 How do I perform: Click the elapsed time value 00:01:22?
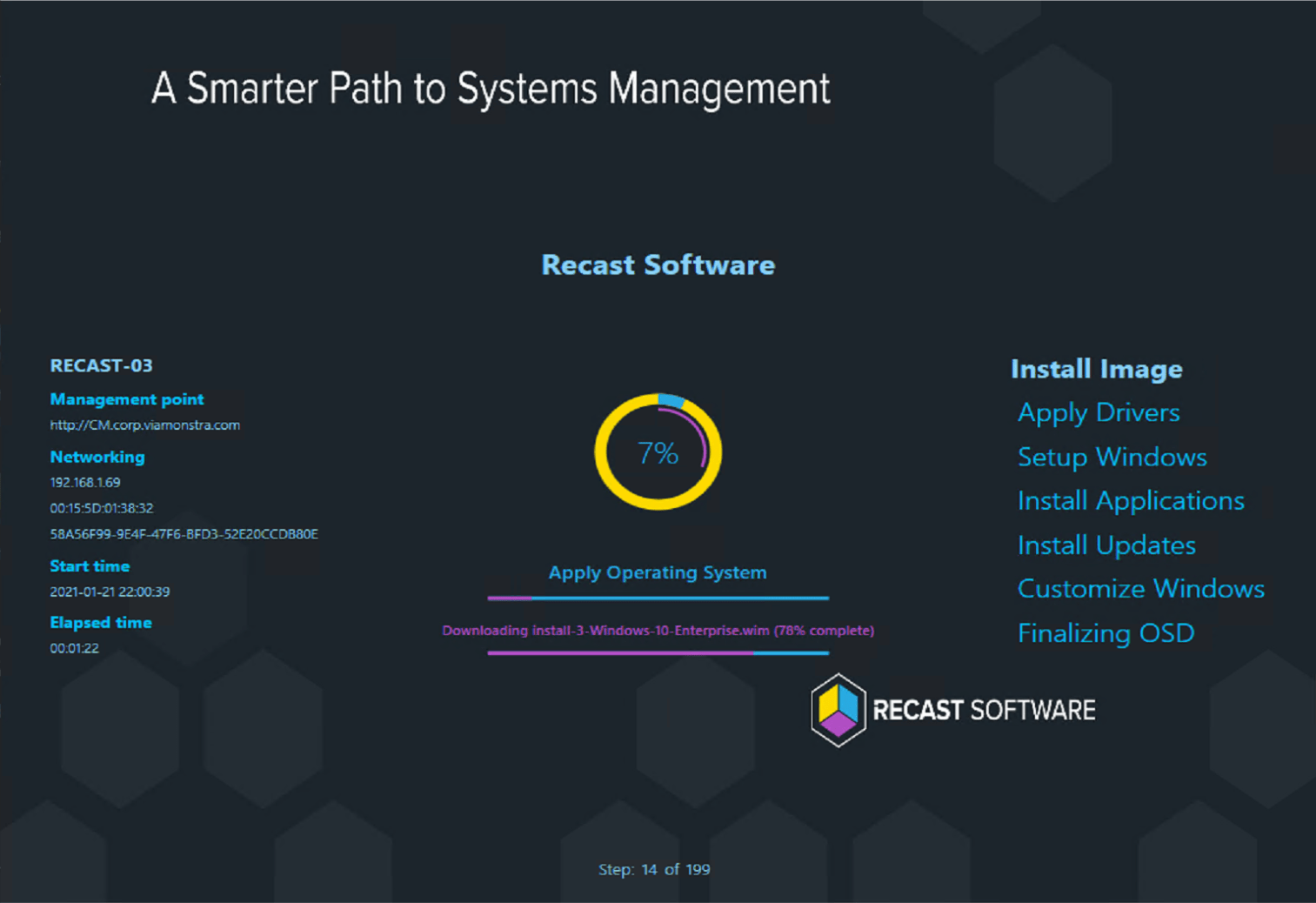tap(74, 648)
